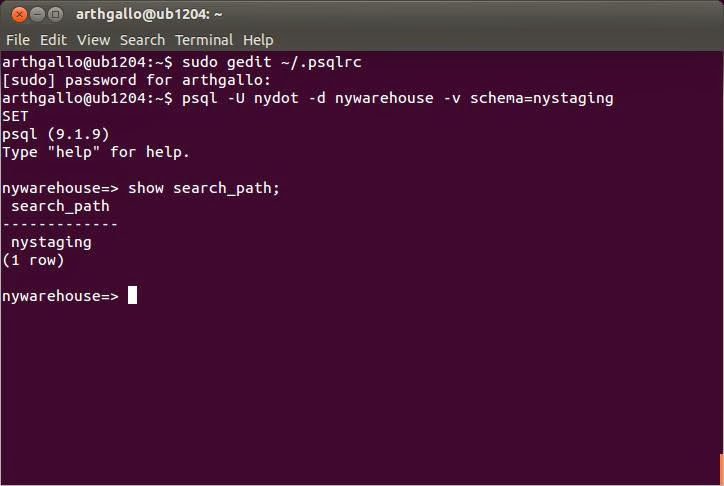Click the blinking cursor at the nywarehouse prompt

click(x=132, y=296)
